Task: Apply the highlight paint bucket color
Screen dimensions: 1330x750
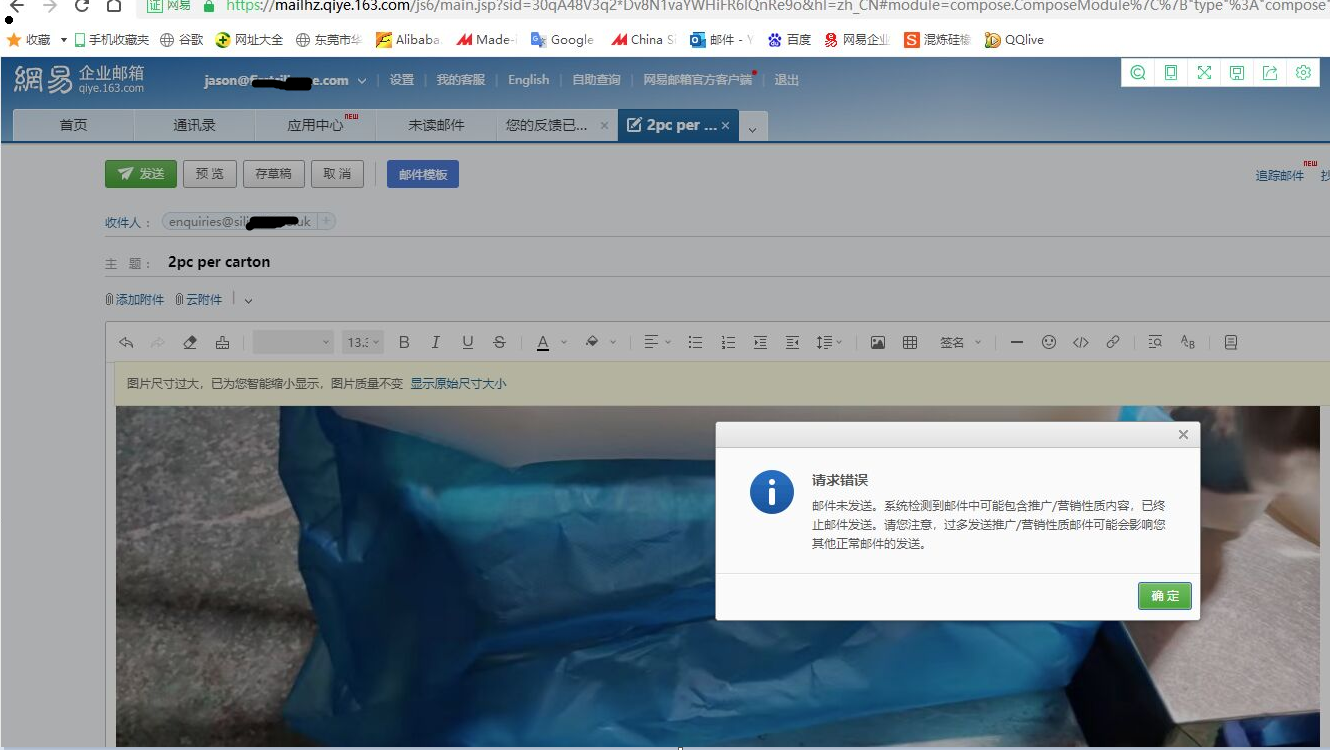Action: [x=592, y=342]
